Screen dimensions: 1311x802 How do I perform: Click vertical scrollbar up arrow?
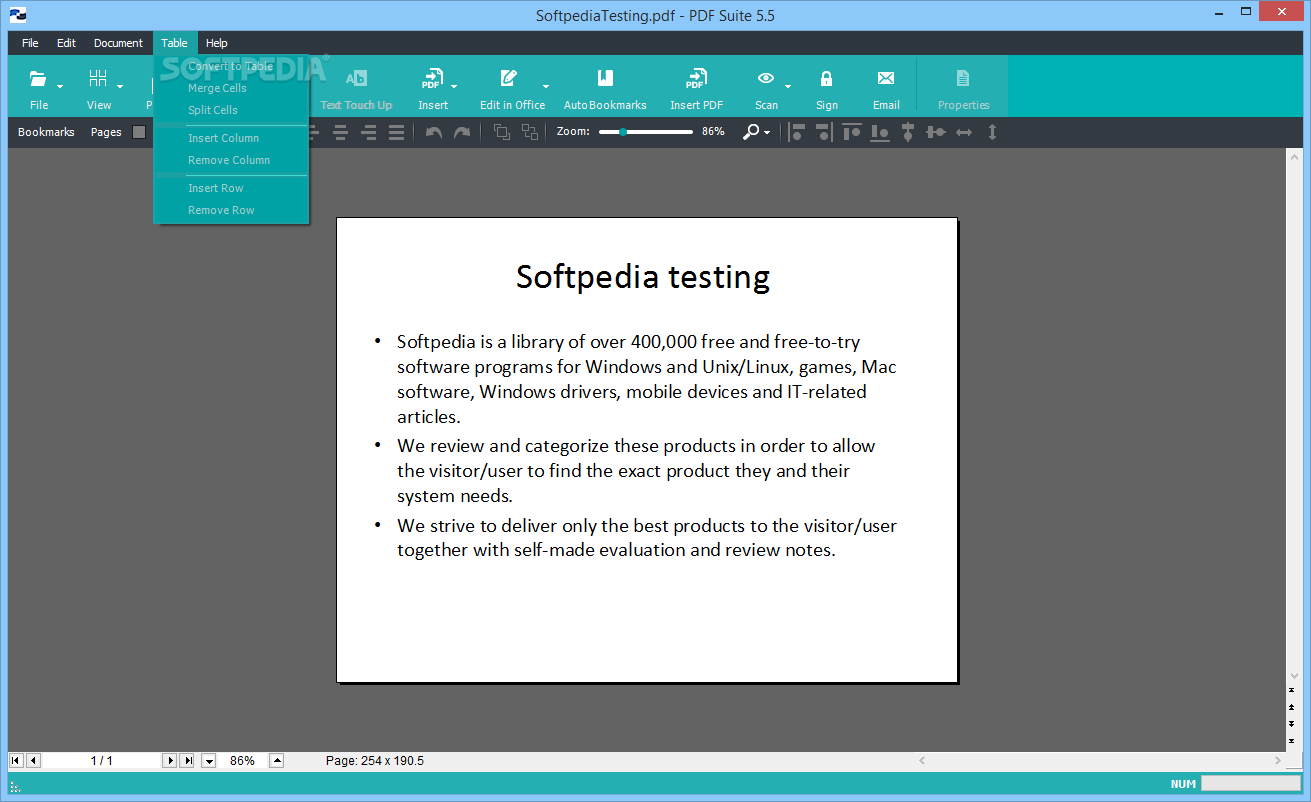[x=1295, y=157]
